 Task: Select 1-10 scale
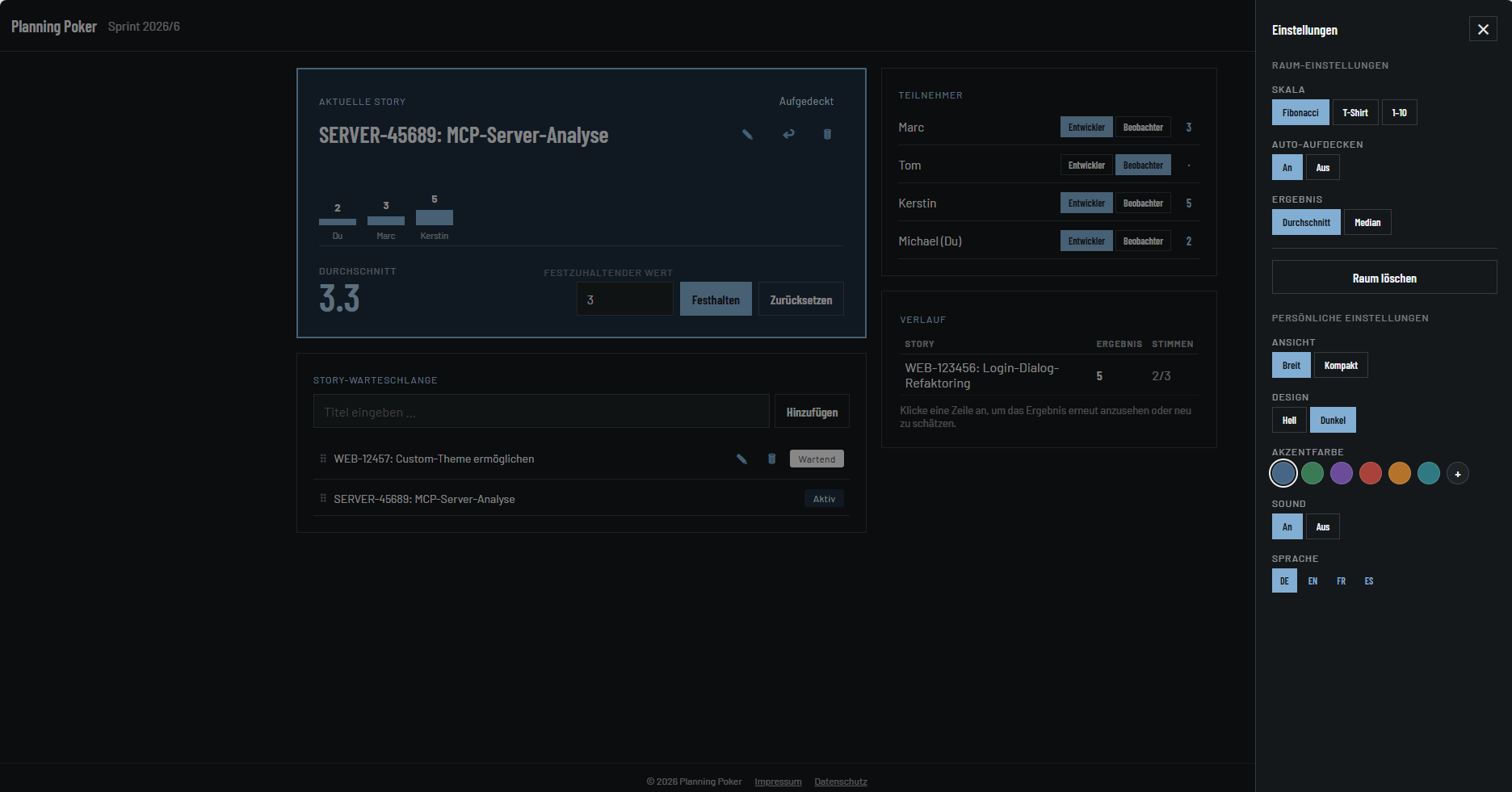(x=1399, y=112)
